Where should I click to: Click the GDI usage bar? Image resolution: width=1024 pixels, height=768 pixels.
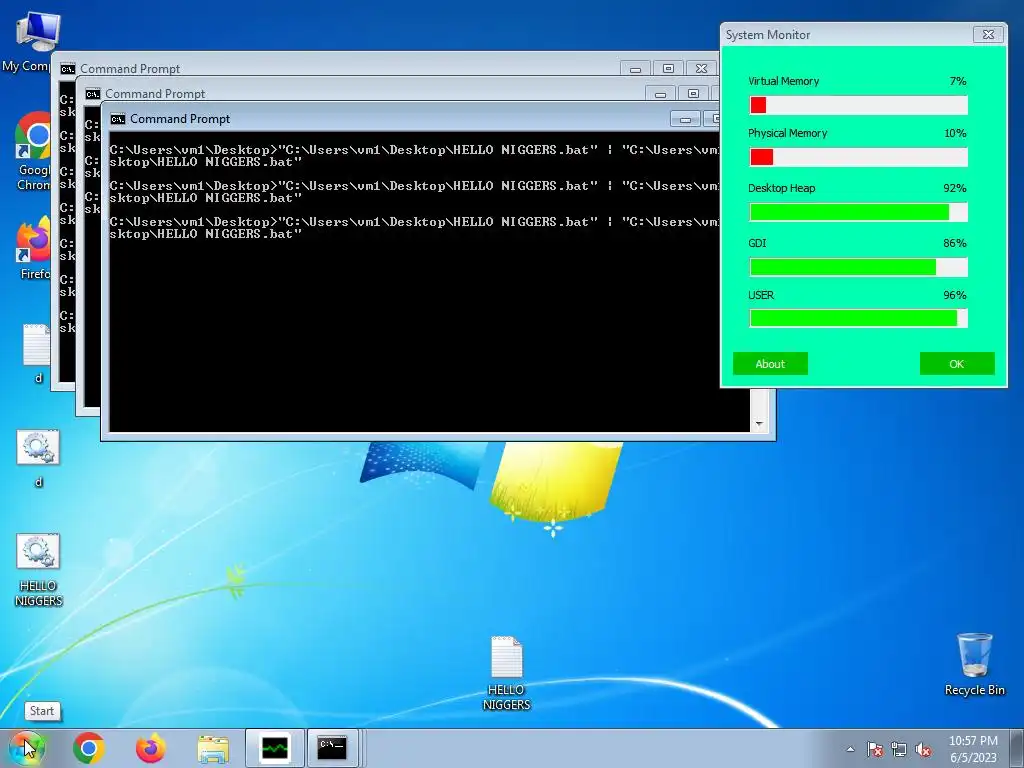pyautogui.click(x=858, y=266)
